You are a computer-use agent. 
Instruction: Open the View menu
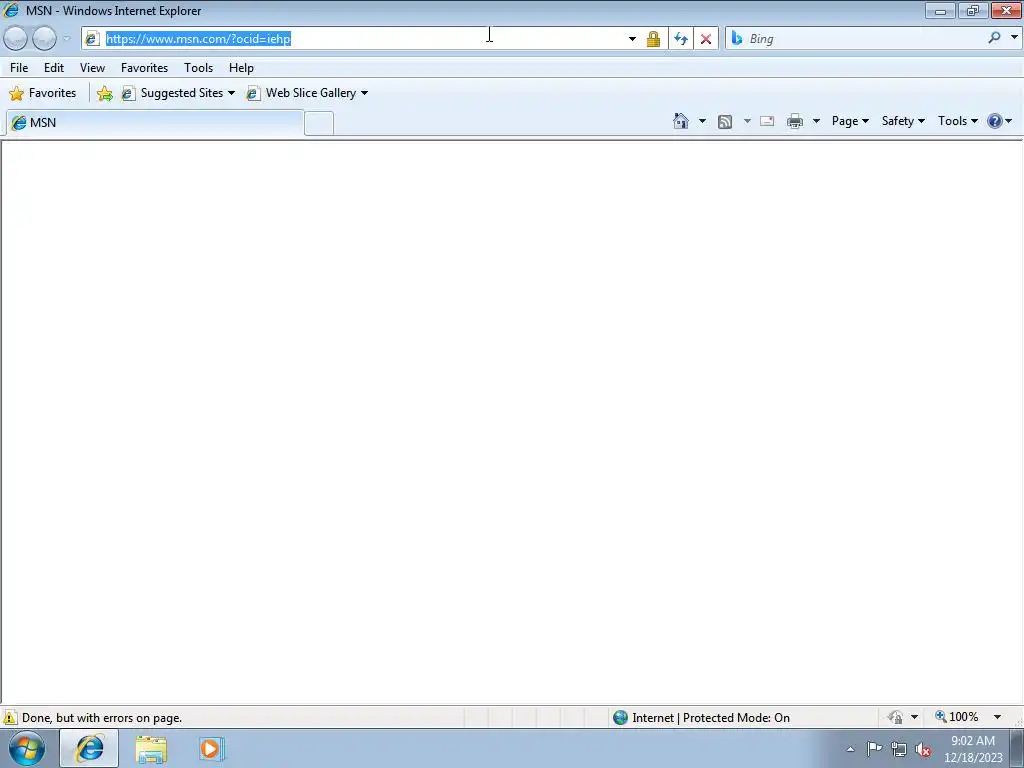click(92, 68)
